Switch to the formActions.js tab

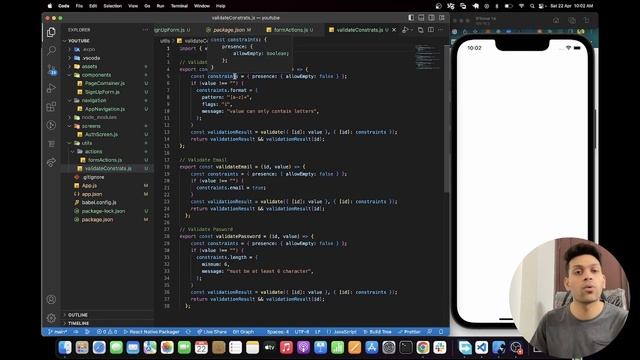pos(291,30)
